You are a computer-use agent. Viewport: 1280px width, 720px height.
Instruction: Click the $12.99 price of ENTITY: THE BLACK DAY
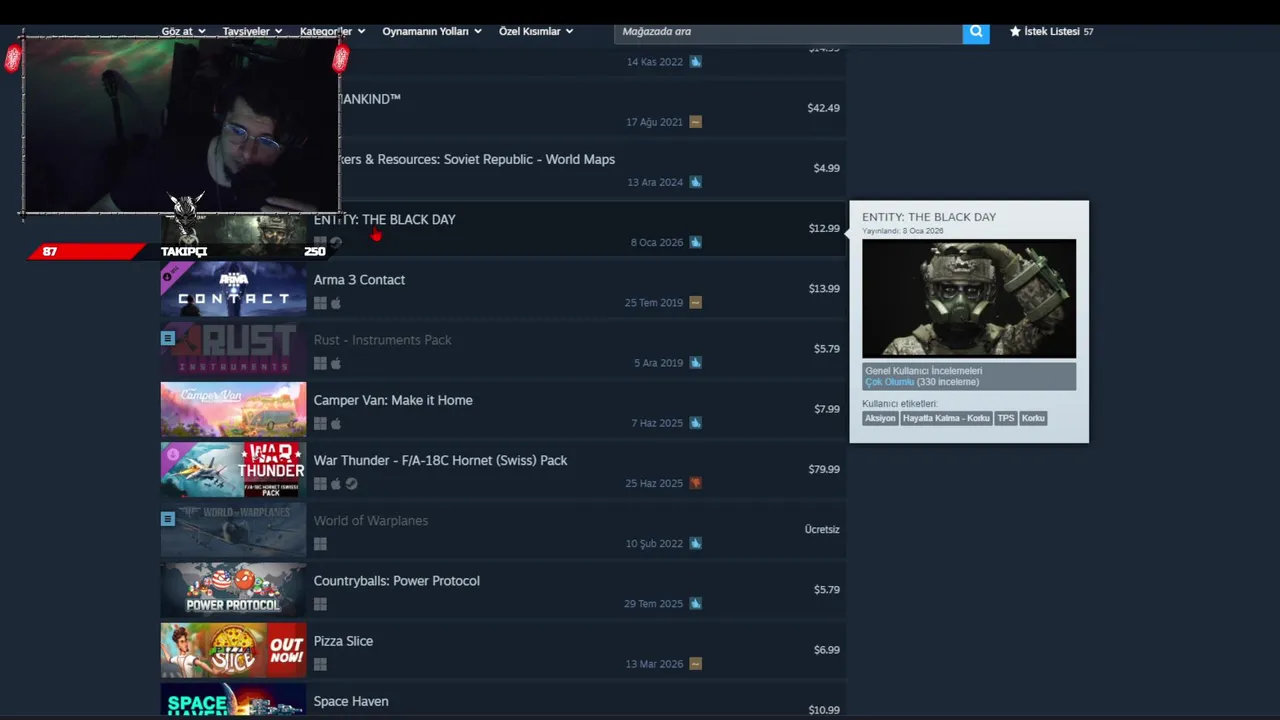click(x=824, y=228)
